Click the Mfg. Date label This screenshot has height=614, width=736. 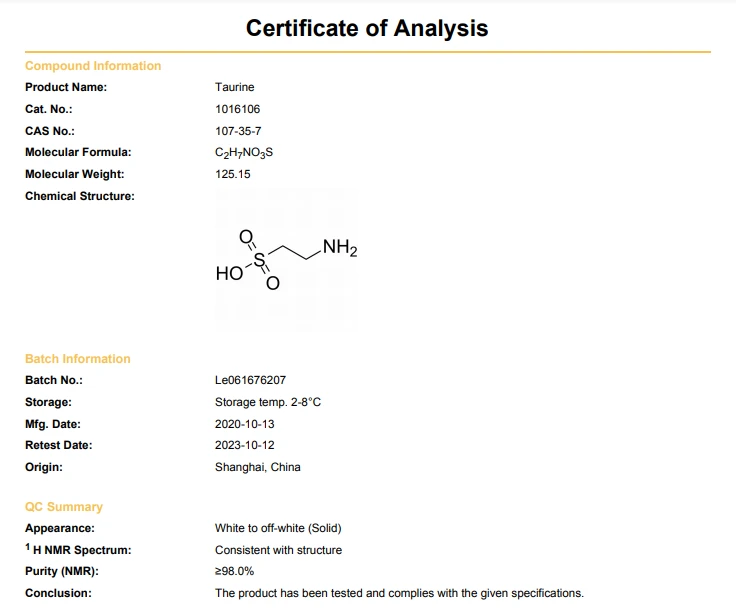point(53,424)
